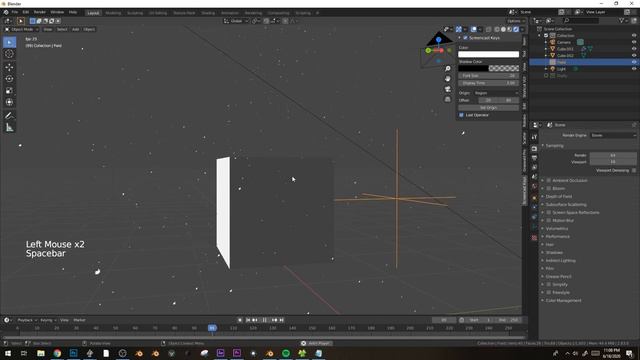Open the File menu
This screenshot has width=640, height=360.
pyautogui.click(x=15, y=12)
